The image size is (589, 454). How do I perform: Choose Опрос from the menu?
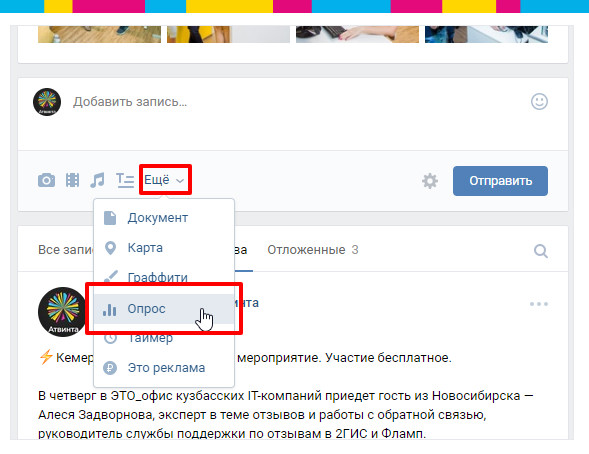[x=164, y=309]
